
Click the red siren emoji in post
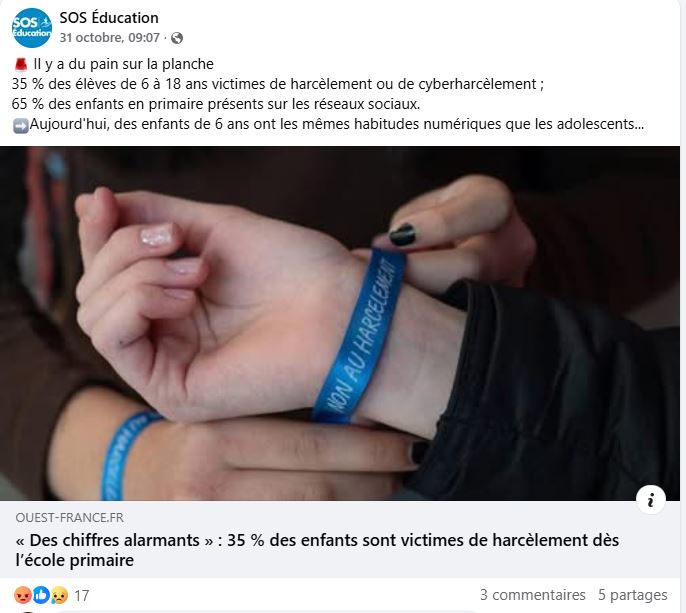pyautogui.click(x=21, y=64)
